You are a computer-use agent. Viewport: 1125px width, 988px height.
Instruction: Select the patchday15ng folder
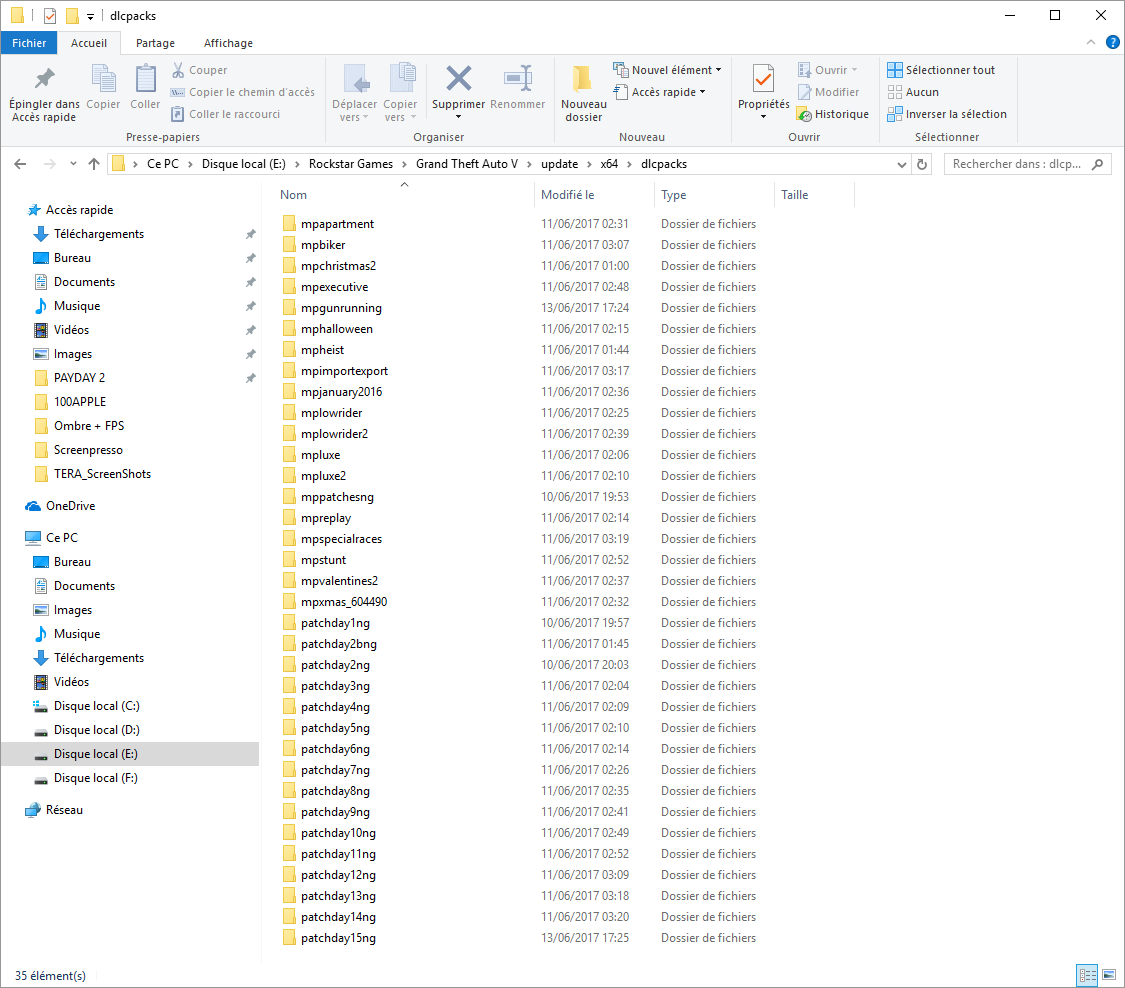(339, 938)
